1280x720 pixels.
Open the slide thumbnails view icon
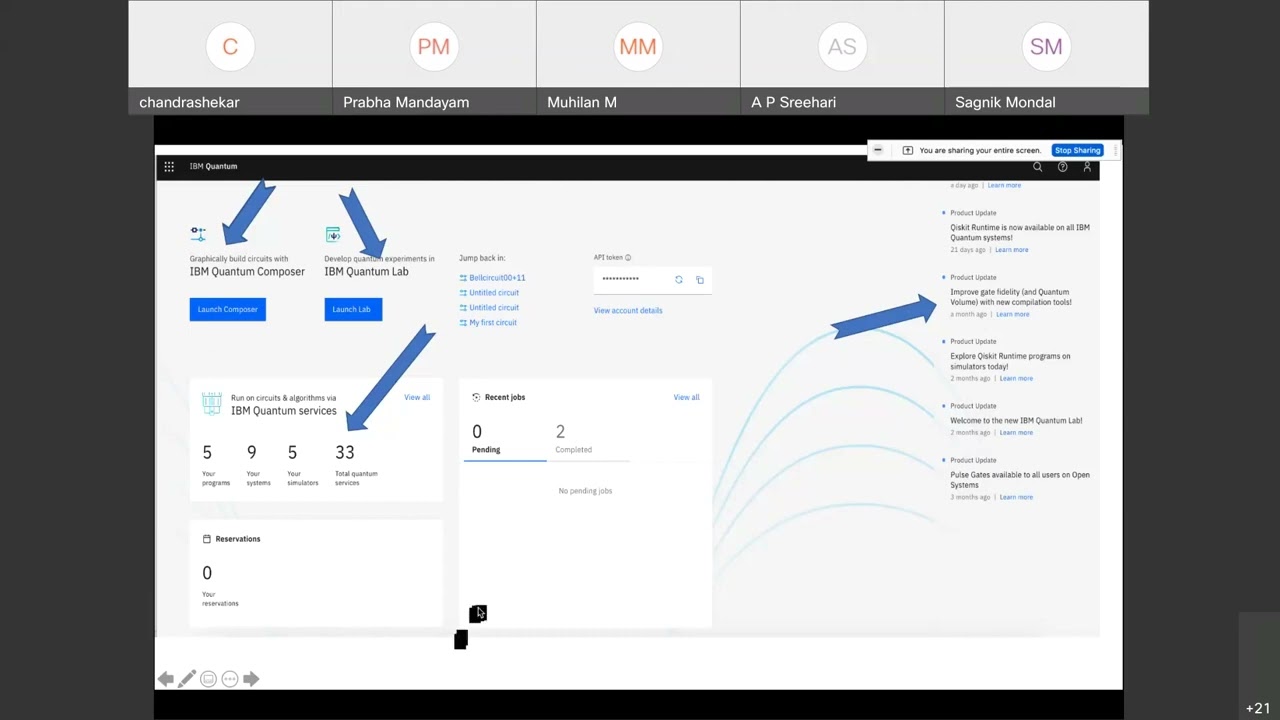click(x=208, y=679)
